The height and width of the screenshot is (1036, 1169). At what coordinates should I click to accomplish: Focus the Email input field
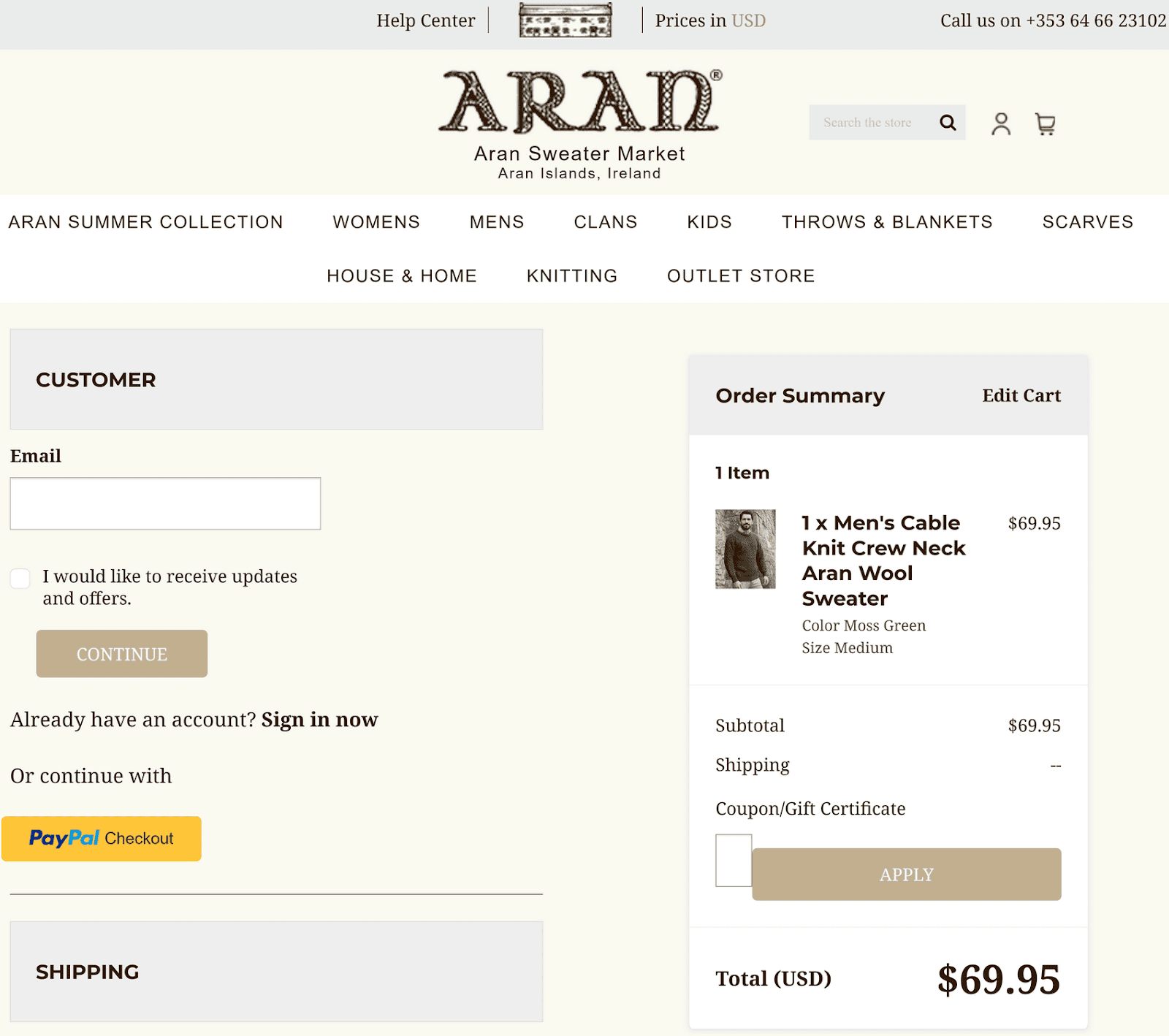pyautogui.click(x=165, y=503)
